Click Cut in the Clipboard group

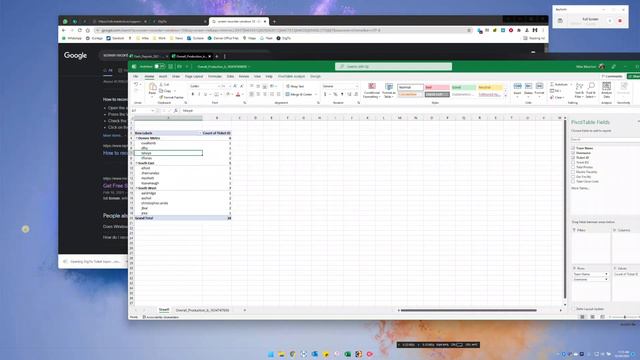pos(164,84)
